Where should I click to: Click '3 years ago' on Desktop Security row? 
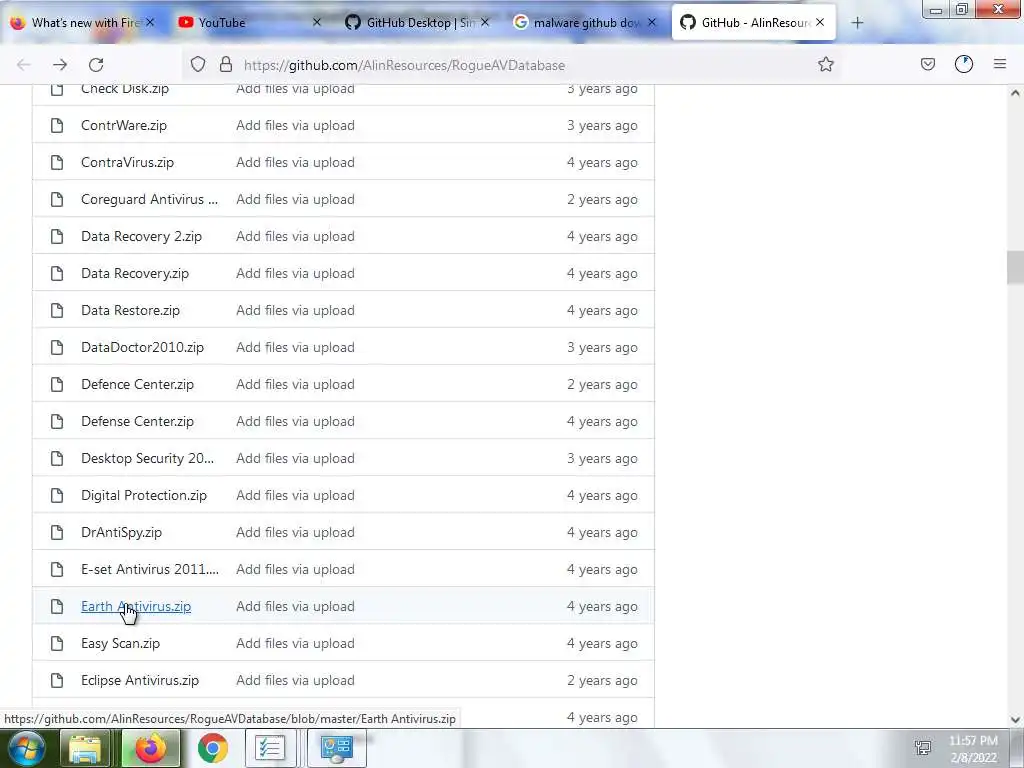[x=602, y=458]
